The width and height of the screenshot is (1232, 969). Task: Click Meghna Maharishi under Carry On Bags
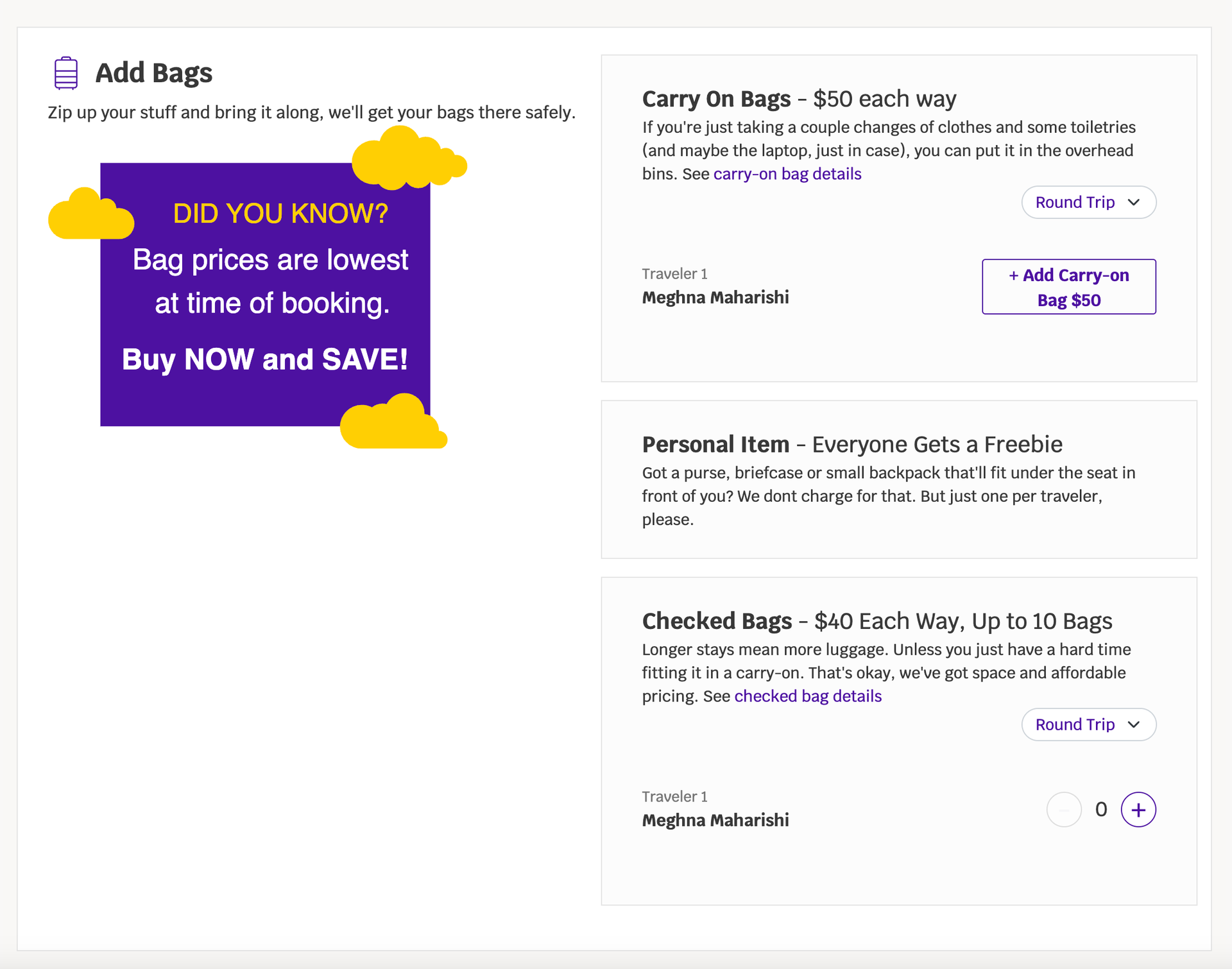tap(715, 296)
